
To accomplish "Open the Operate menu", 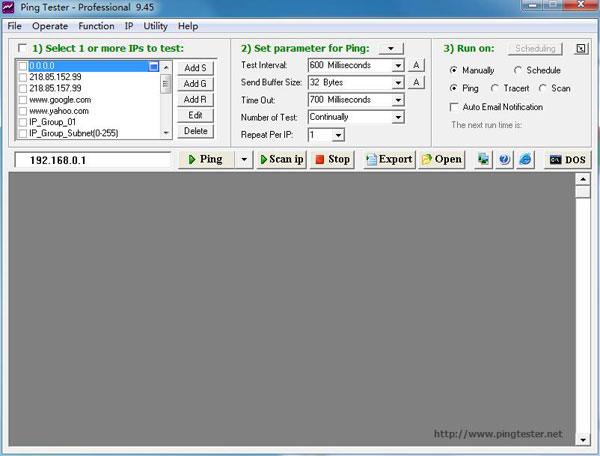I will tap(50, 26).
